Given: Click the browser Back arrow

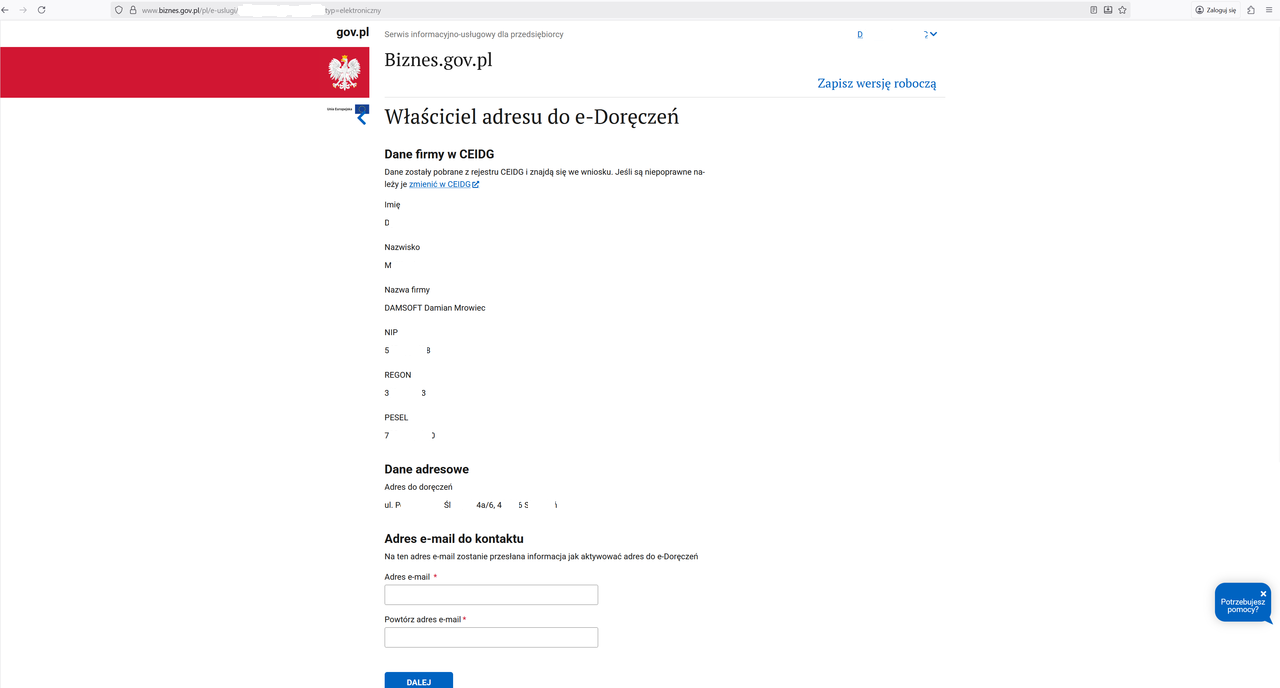Looking at the screenshot, I should [6, 10].
